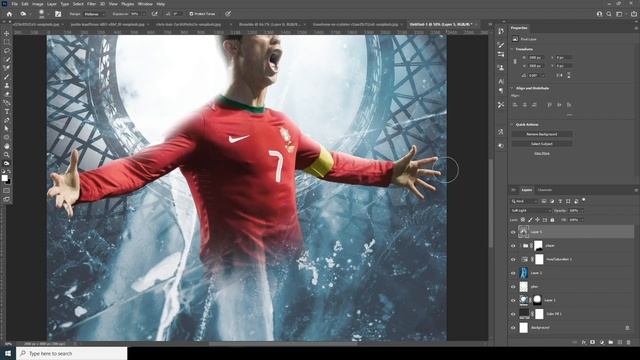The width and height of the screenshot is (640, 360).
Task: Collapse the Quick Actions section
Action: tap(512, 124)
